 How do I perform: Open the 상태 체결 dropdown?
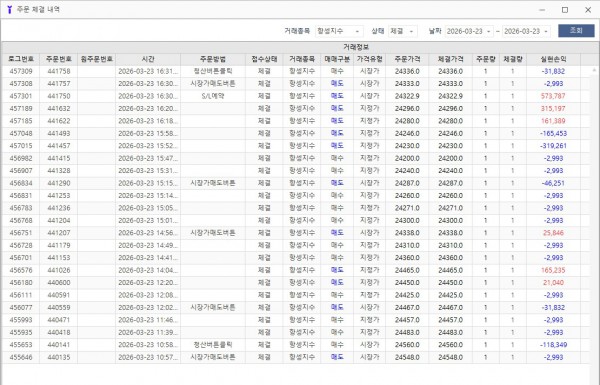click(x=403, y=31)
